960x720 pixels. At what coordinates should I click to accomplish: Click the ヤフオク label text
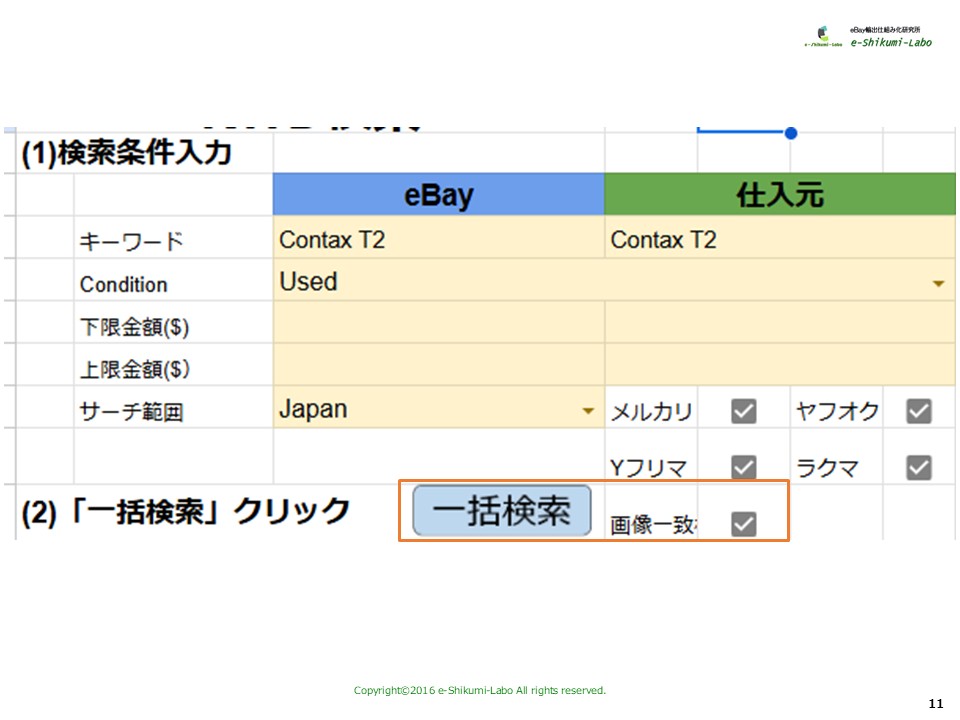[x=837, y=411]
